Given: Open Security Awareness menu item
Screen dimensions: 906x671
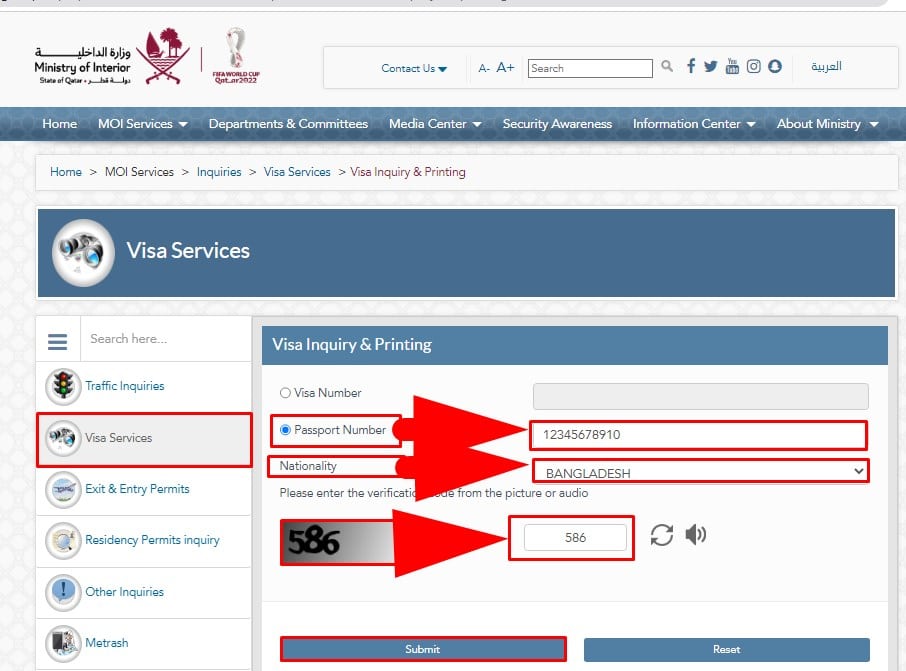Looking at the screenshot, I should (x=557, y=124).
